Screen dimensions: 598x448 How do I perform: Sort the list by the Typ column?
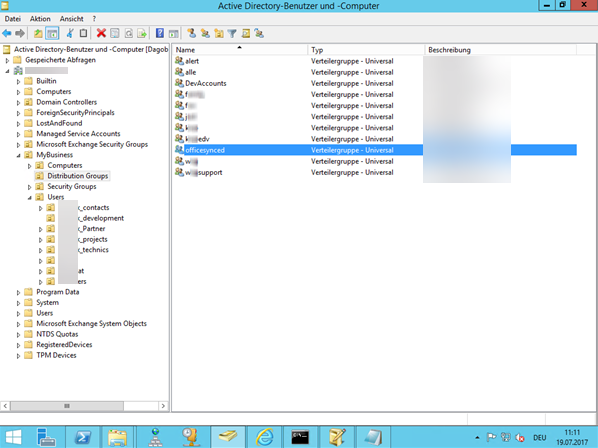366,50
